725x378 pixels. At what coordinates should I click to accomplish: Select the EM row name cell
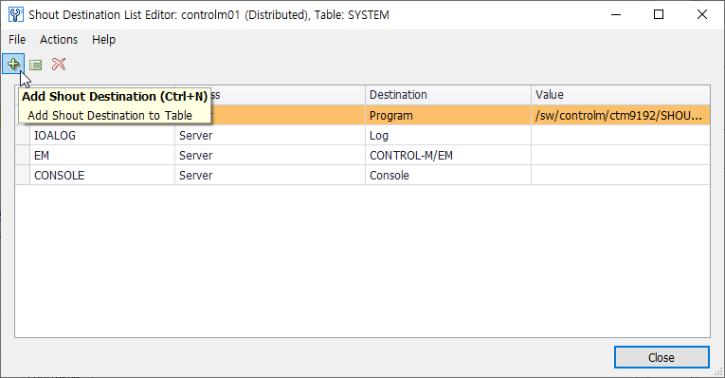(x=102, y=155)
